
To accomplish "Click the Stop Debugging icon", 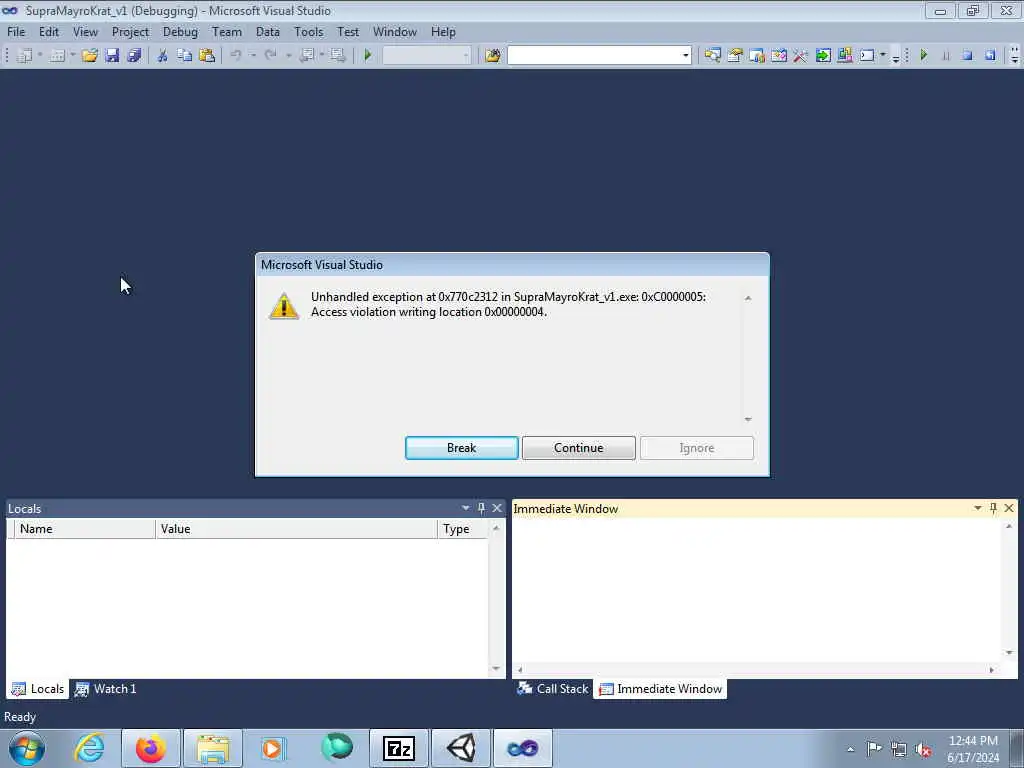I will click(968, 56).
